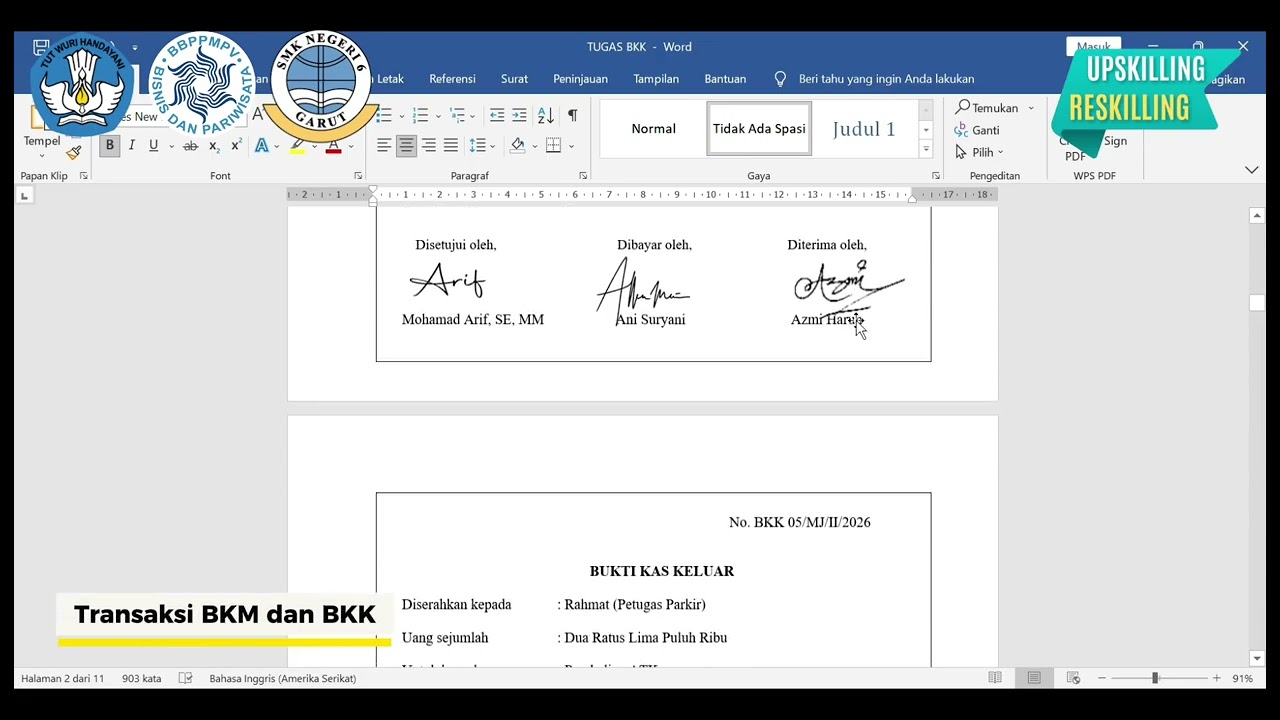Open 903 kata word count
Image resolution: width=1280 pixels, height=720 pixels.
[x=141, y=678]
